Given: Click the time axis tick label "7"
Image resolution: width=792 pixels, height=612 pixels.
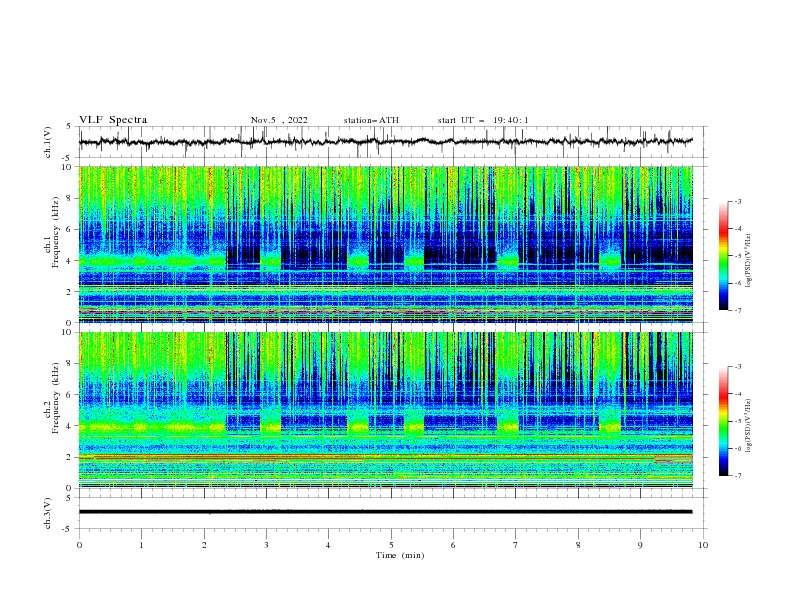Looking at the screenshot, I should click(x=516, y=545).
